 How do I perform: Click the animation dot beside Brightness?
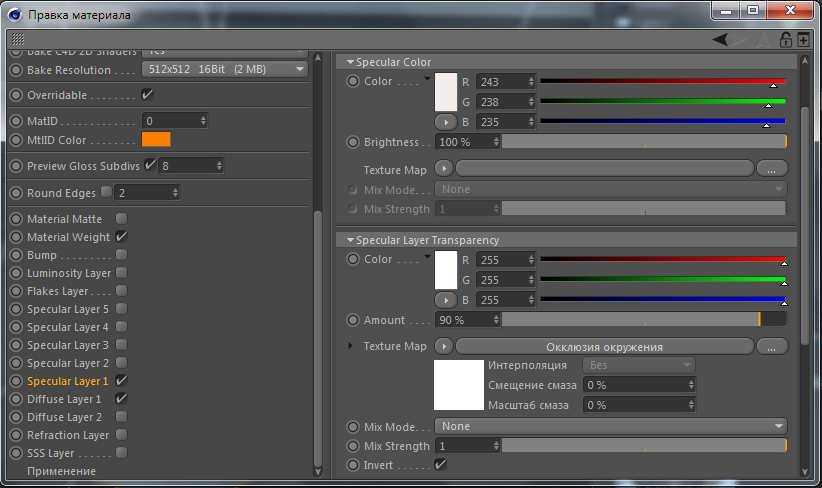coord(353,142)
